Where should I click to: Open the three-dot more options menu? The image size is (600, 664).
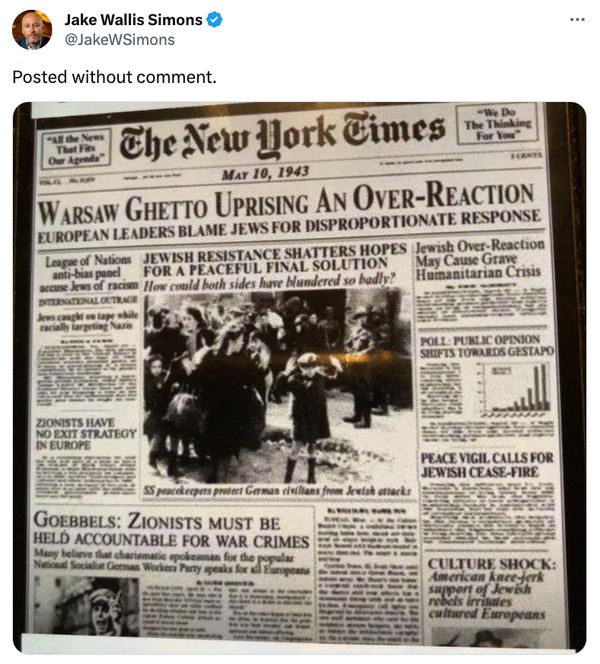578,19
